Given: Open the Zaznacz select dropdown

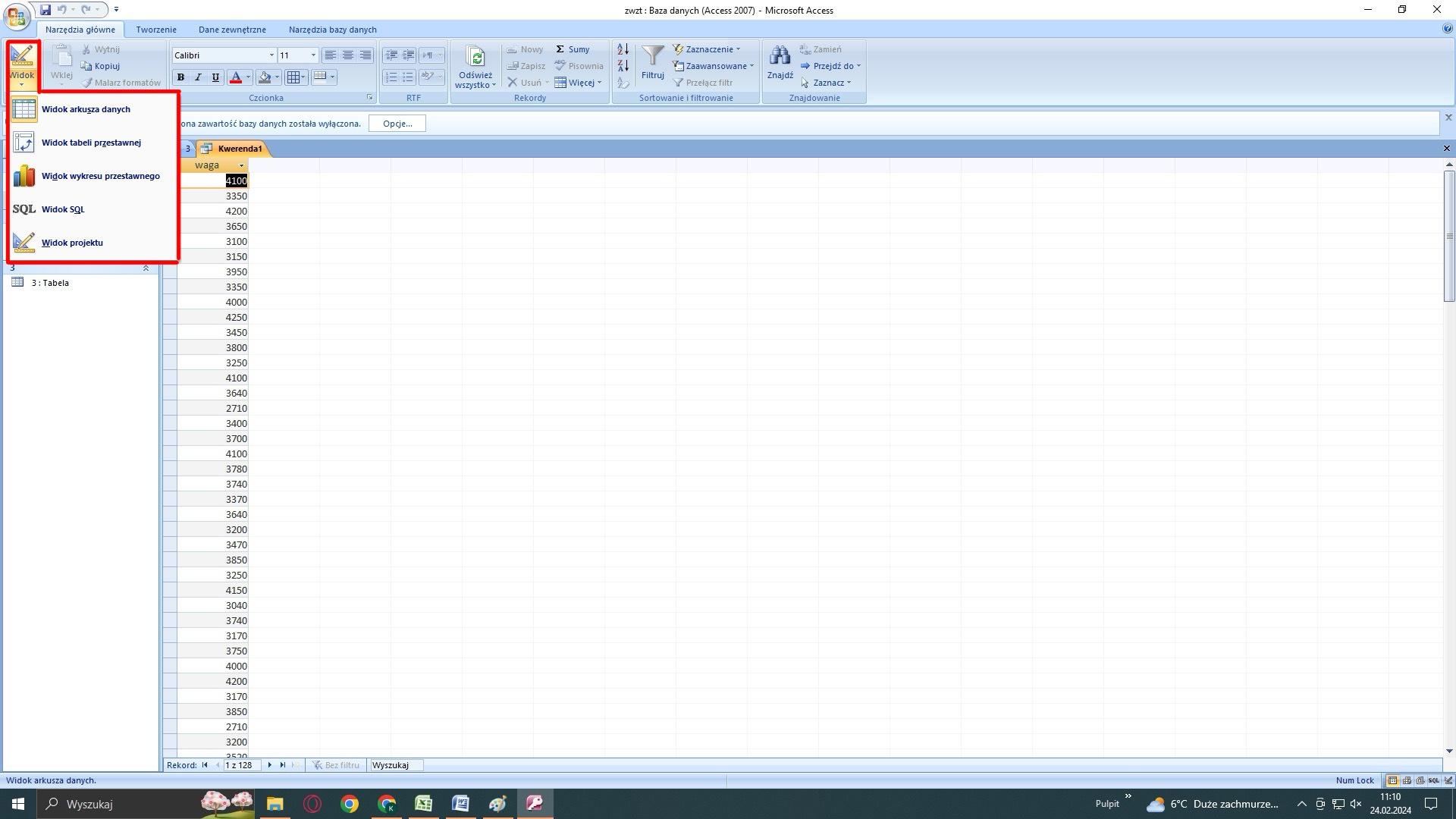Looking at the screenshot, I should click(826, 83).
